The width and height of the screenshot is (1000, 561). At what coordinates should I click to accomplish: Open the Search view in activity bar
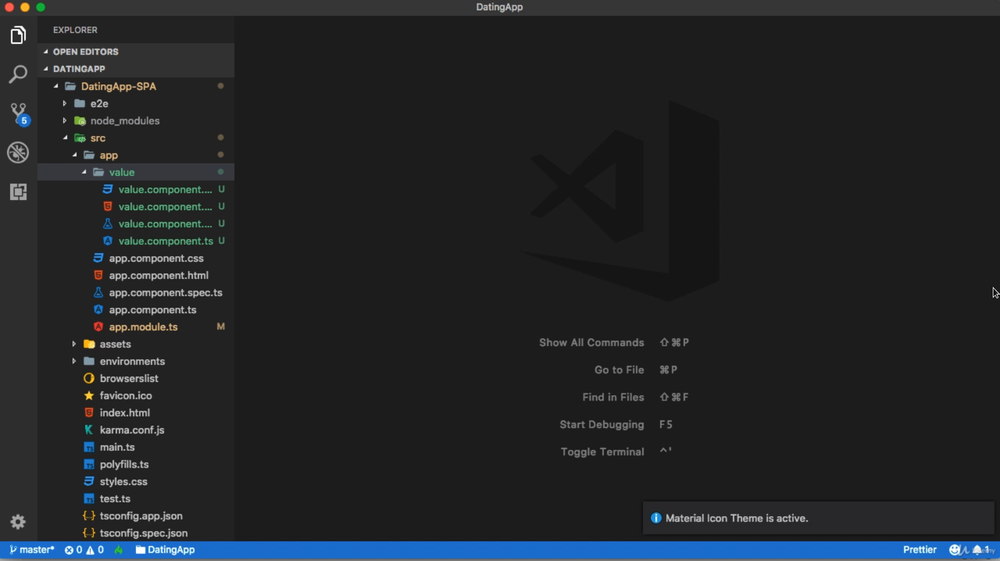point(18,74)
